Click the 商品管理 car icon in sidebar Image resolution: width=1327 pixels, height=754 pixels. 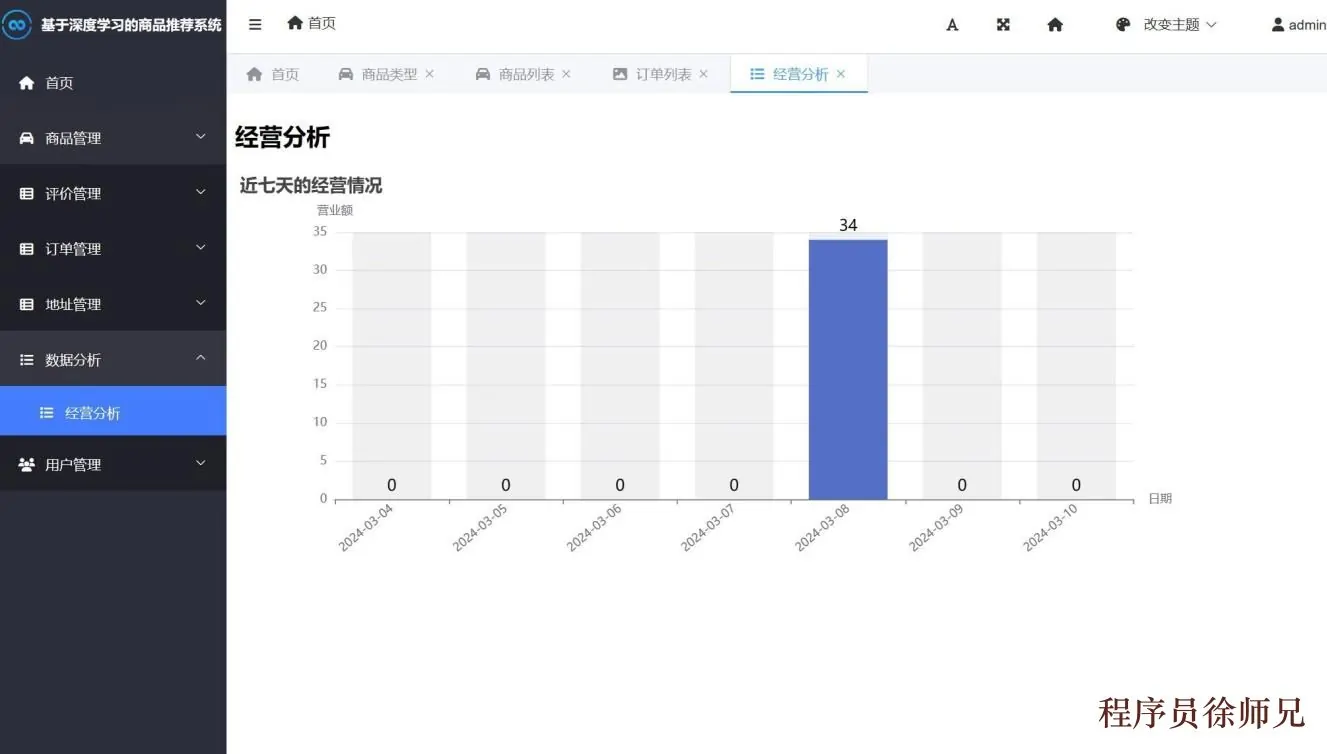26,137
